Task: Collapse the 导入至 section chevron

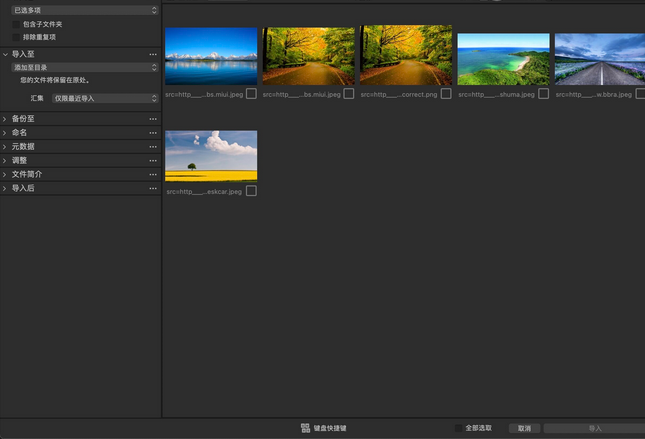Action: [5, 54]
